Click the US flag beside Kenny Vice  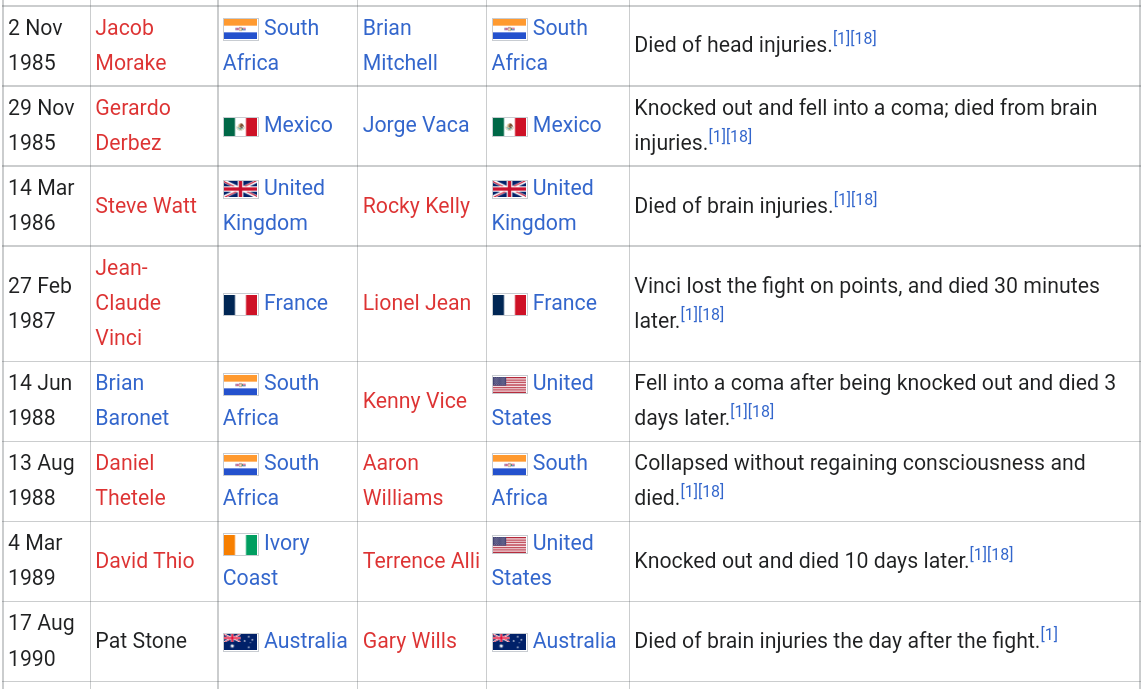(509, 384)
